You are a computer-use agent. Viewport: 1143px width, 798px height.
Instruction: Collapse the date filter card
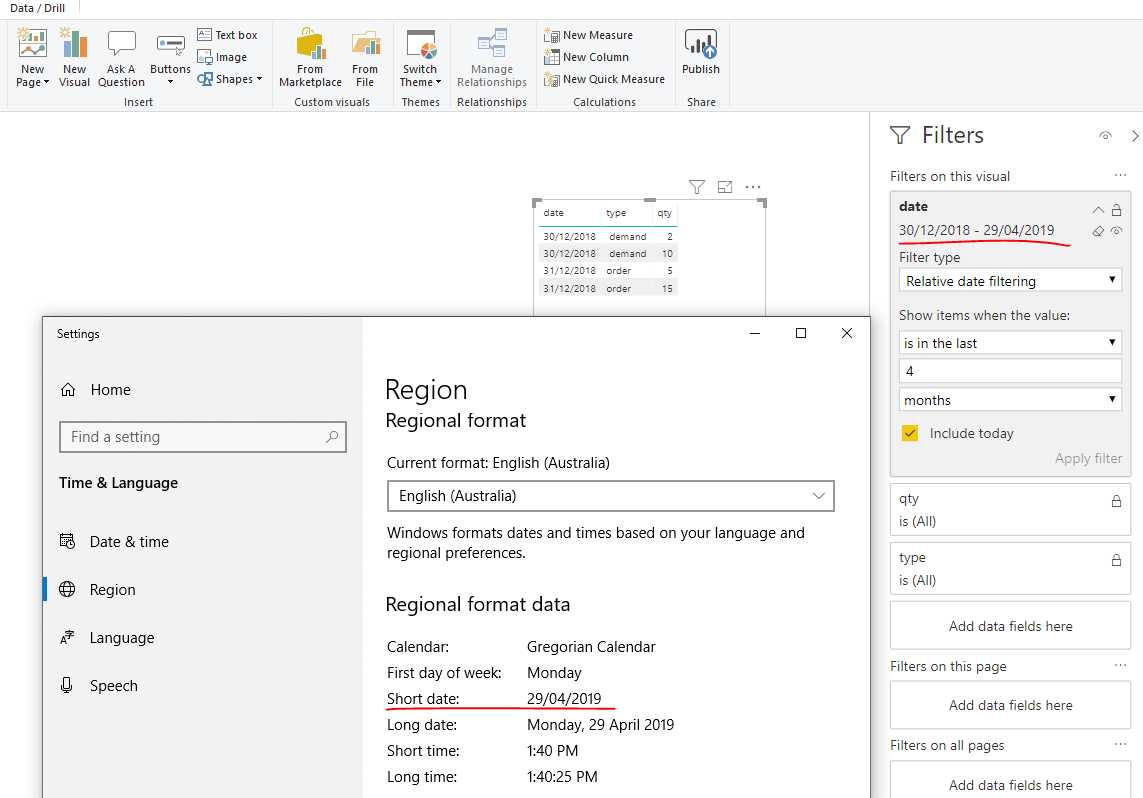coord(1099,210)
